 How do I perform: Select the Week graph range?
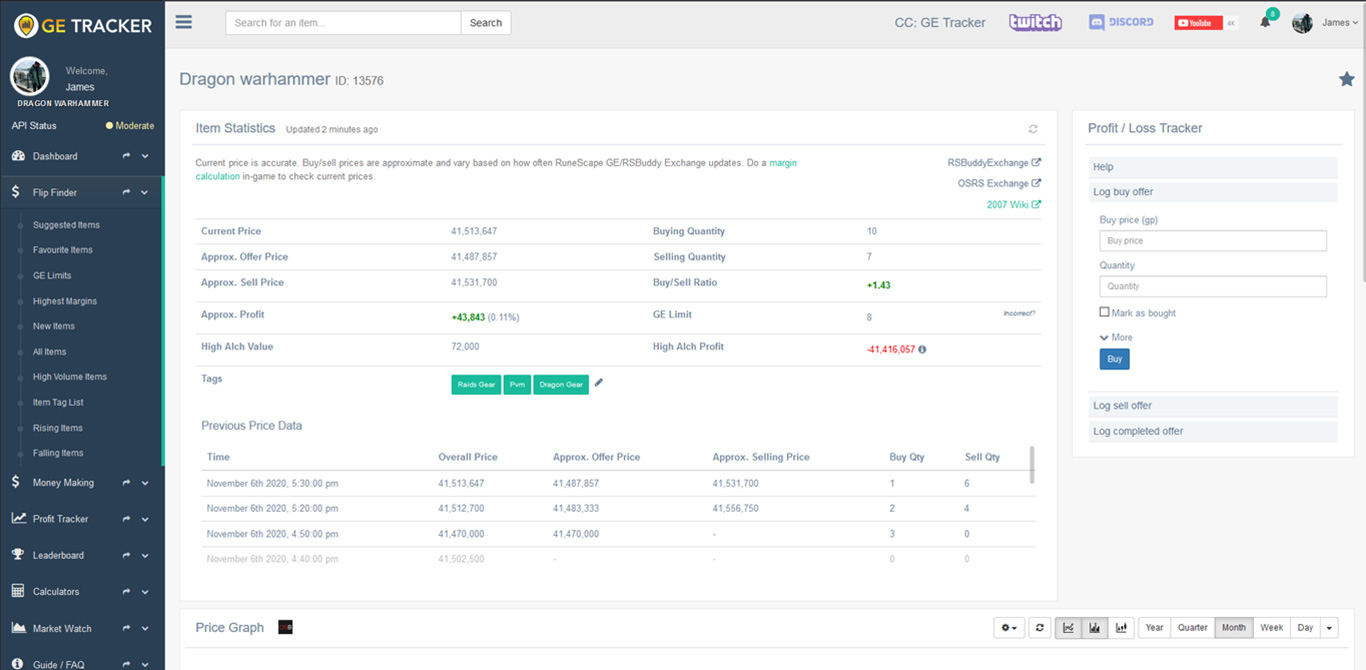tap(1271, 628)
